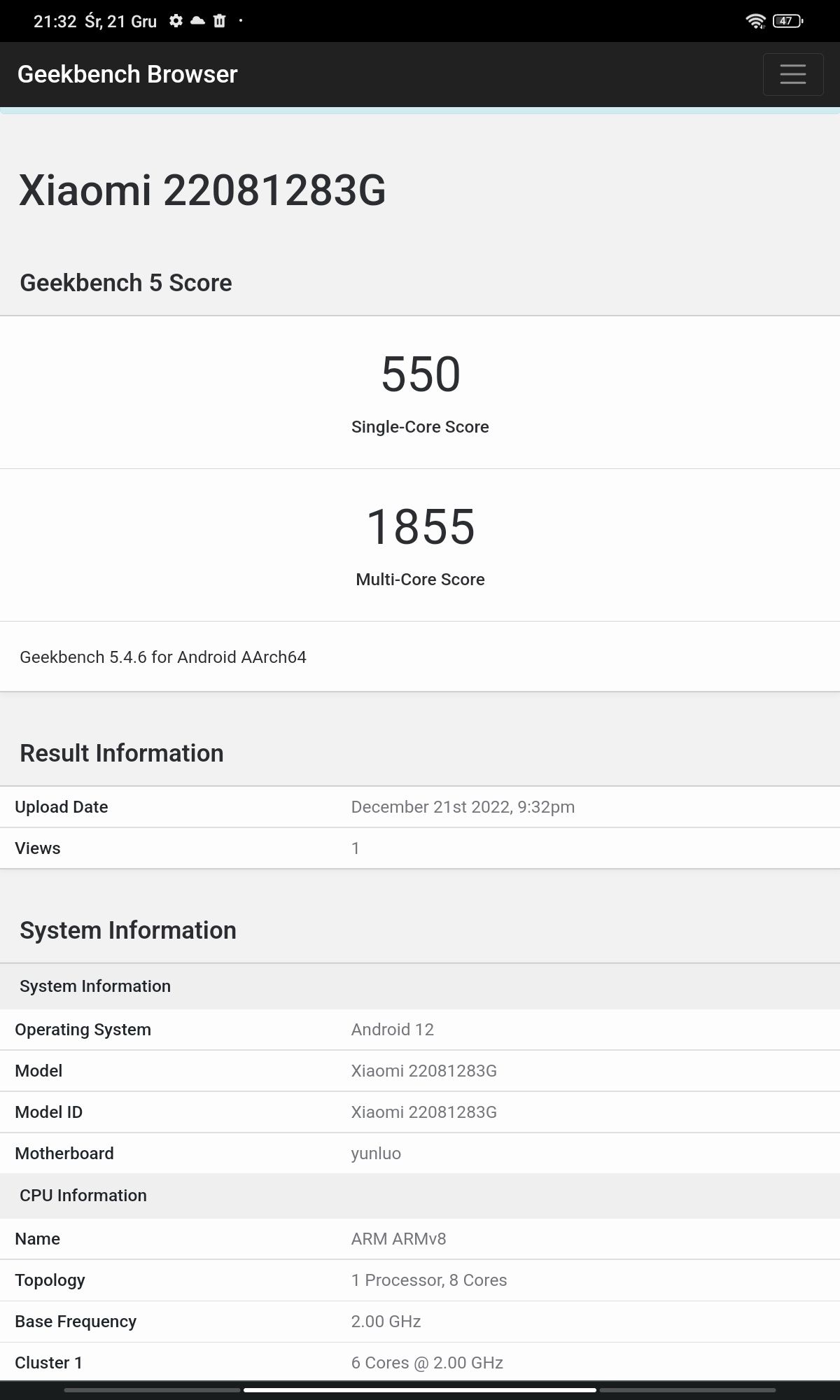840x1400 pixels.
Task: Tap the trash status bar icon
Action: click(x=220, y=21)
